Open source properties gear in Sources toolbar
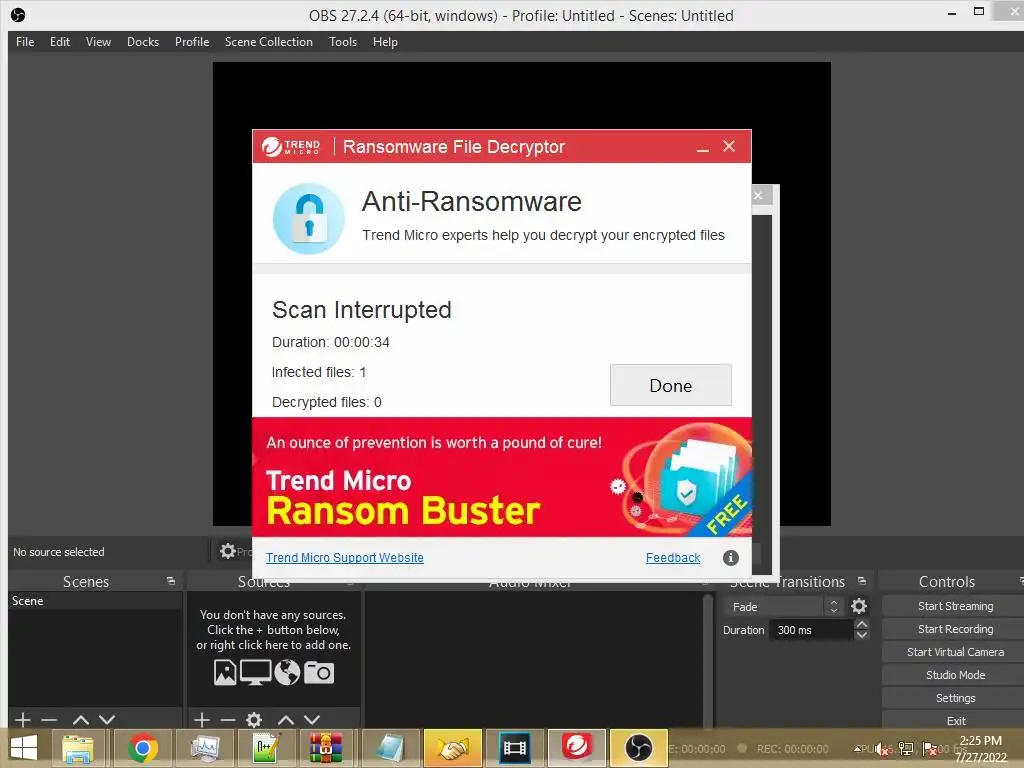The width and height of the screenshot is (1024, 768). click(x=254, y=720)
